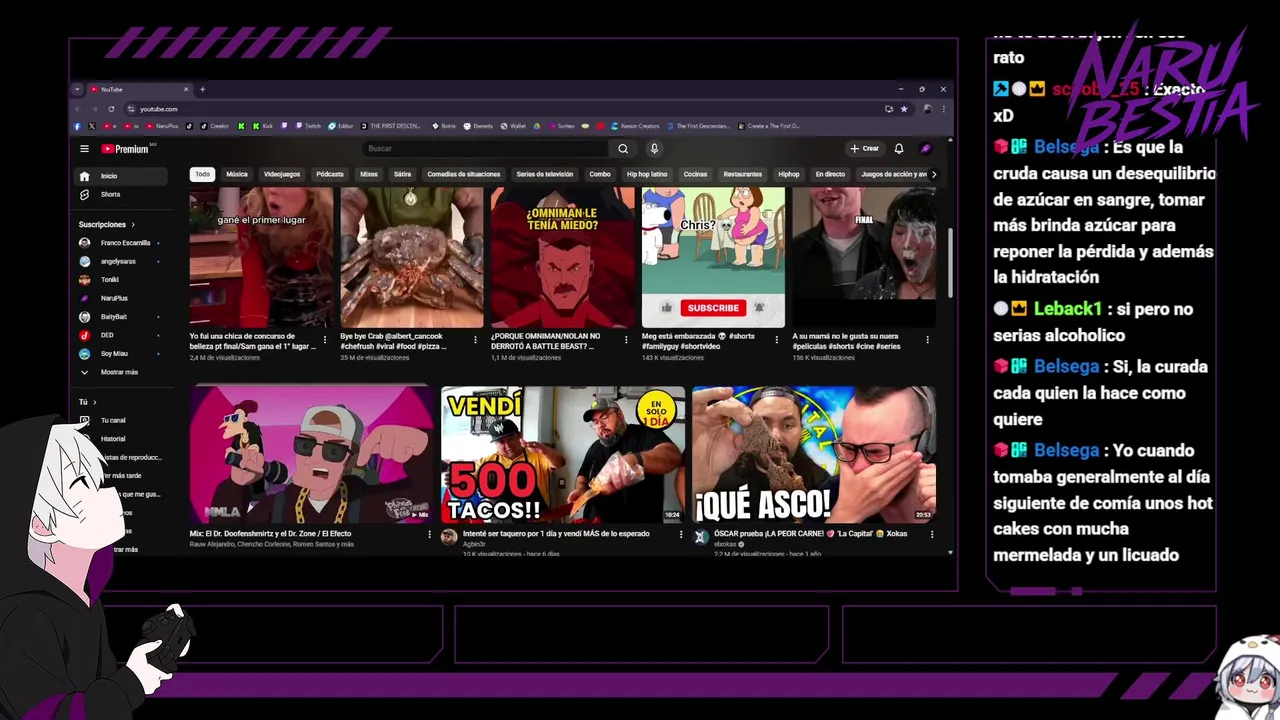Click the Crear button
Screen dimensions: 1280x720
click(865, 148)
